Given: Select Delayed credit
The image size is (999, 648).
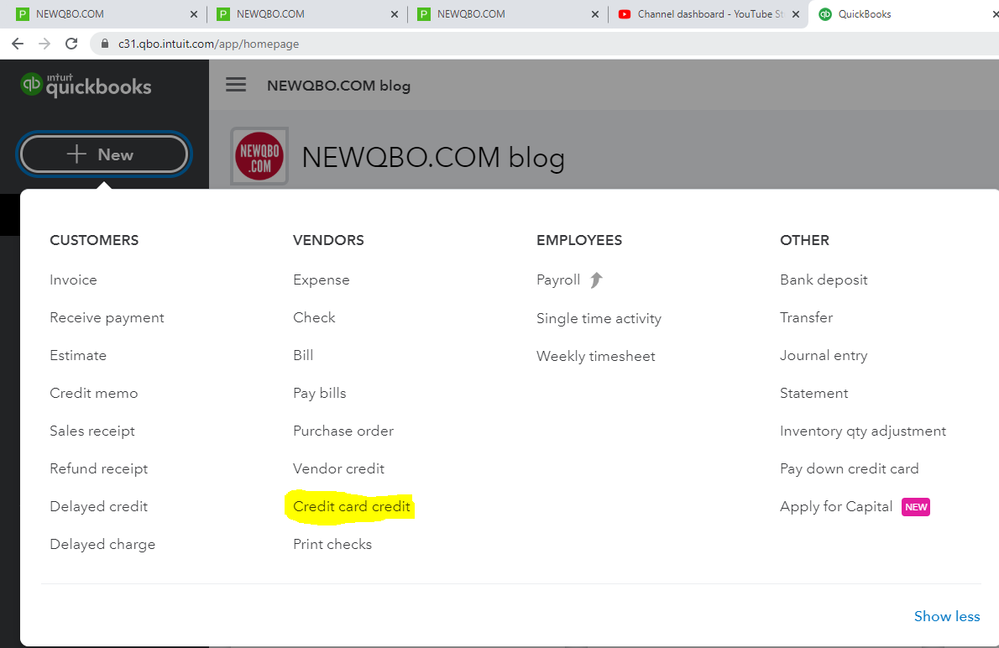Looking at the screenshot, I should pyautogui.click(x=99, y=507).
